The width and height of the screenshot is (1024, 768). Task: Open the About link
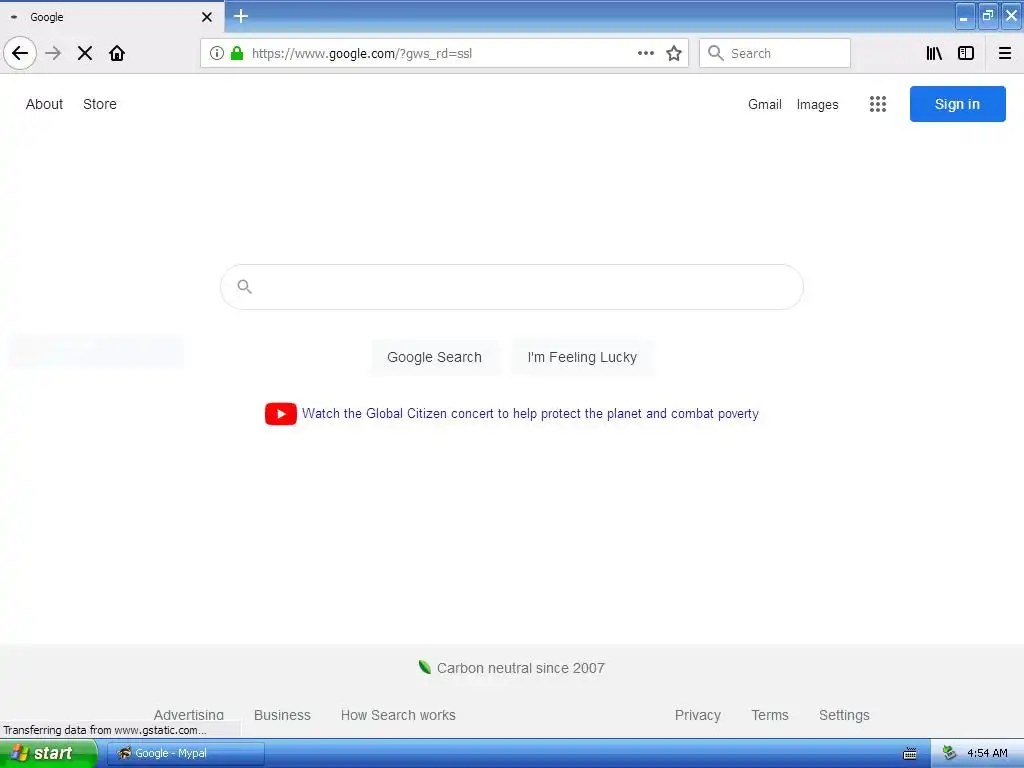point(44,104)
